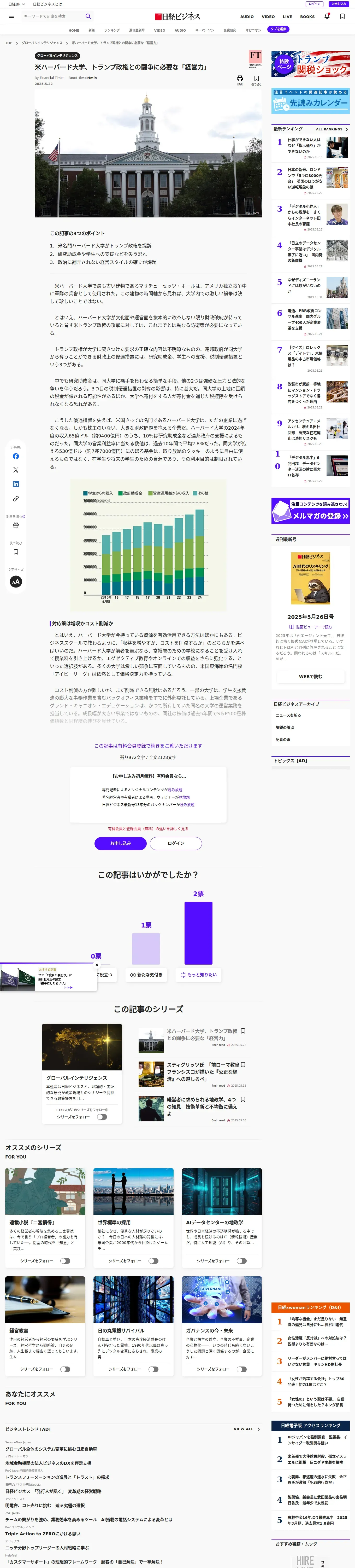The width and height of the screenshot is (355, 1568).
Task: Click the top ログイン button
Action: (x=315, y=4)
